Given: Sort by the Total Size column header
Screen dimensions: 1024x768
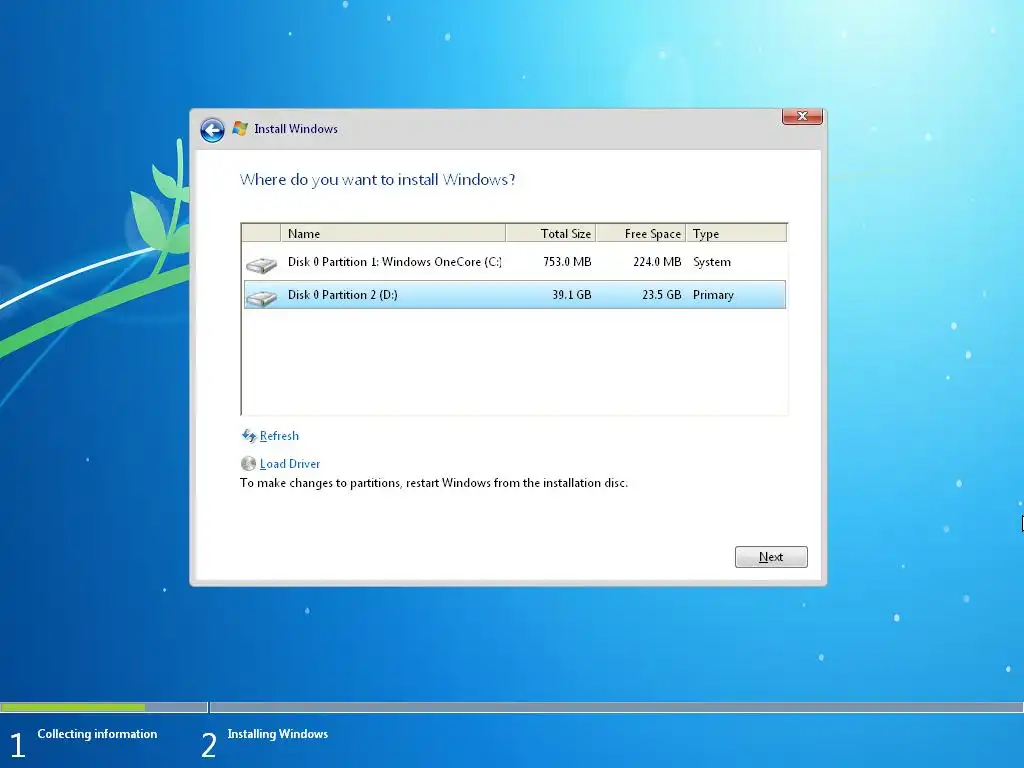Looking at the screenshot, I should point(551,233).
